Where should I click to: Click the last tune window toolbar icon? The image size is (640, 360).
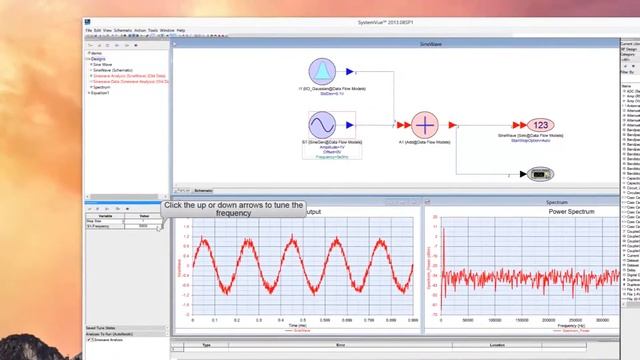127,209
